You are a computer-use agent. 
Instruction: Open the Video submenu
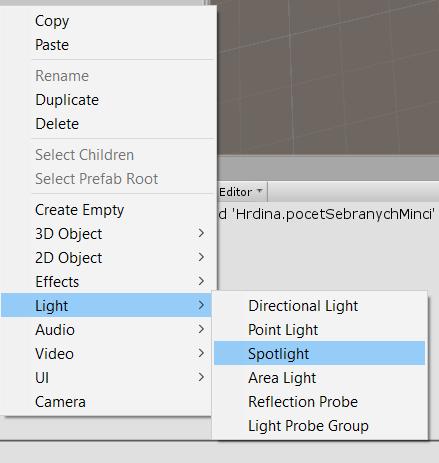(x=106, y=354)
